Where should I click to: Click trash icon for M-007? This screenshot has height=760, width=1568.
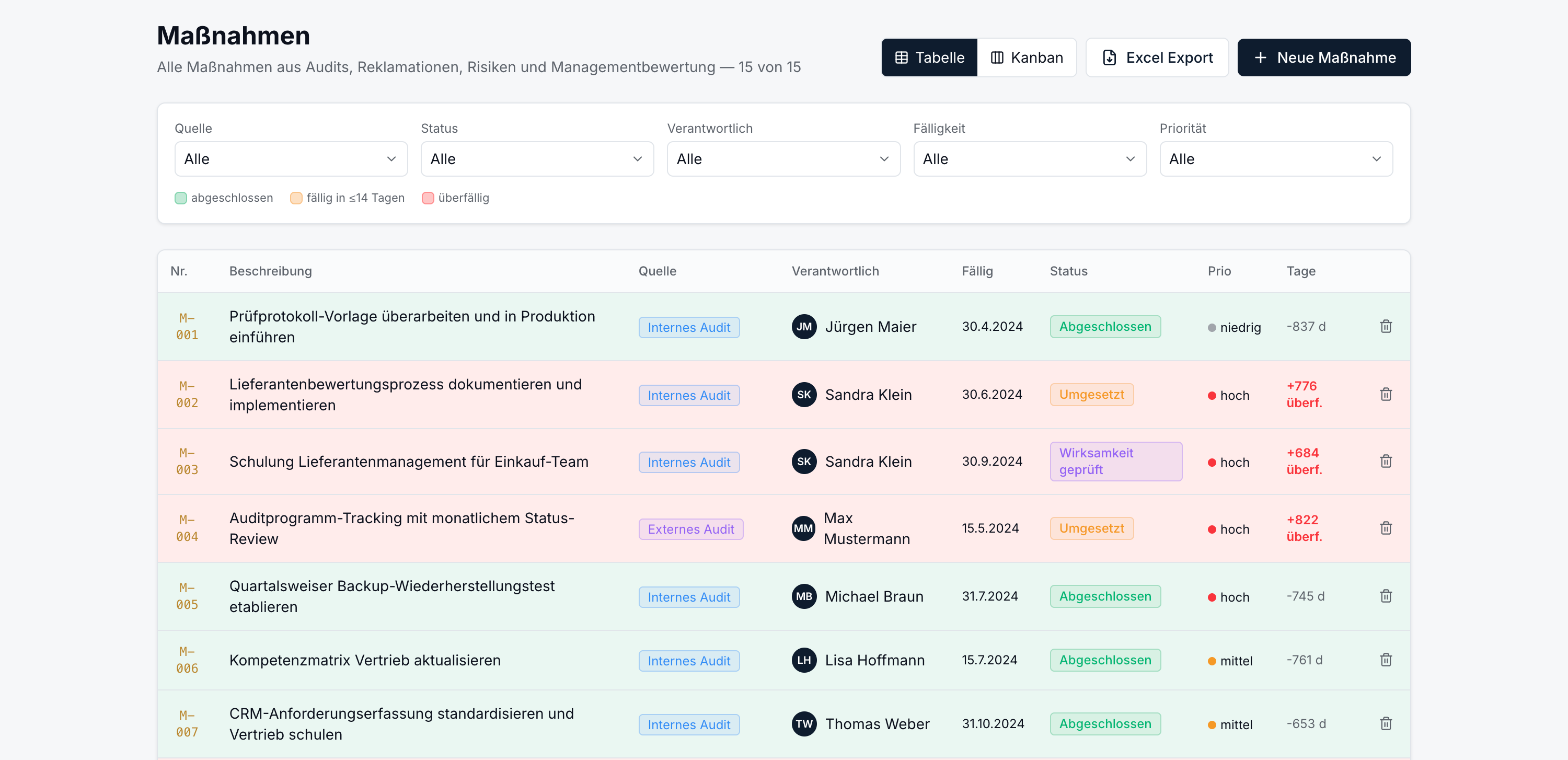(1386, 724)
